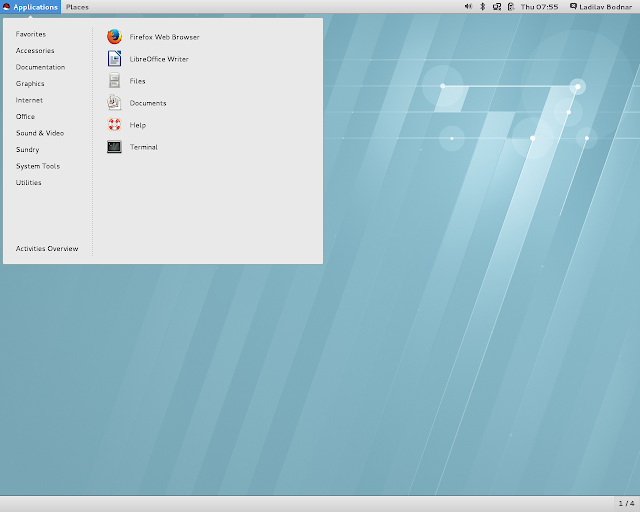Click the Documents app icon

[x=114, y=102]
